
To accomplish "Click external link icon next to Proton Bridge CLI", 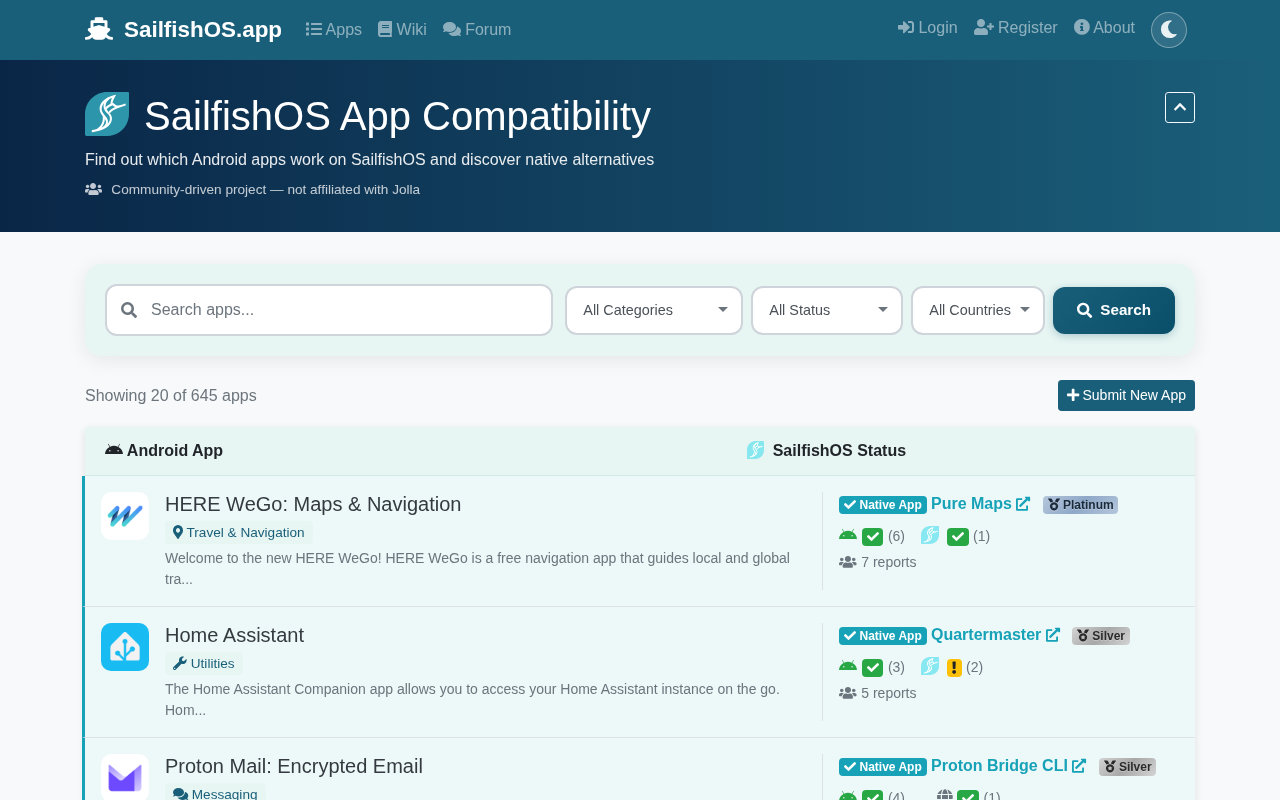I will tap(1079, 766).
